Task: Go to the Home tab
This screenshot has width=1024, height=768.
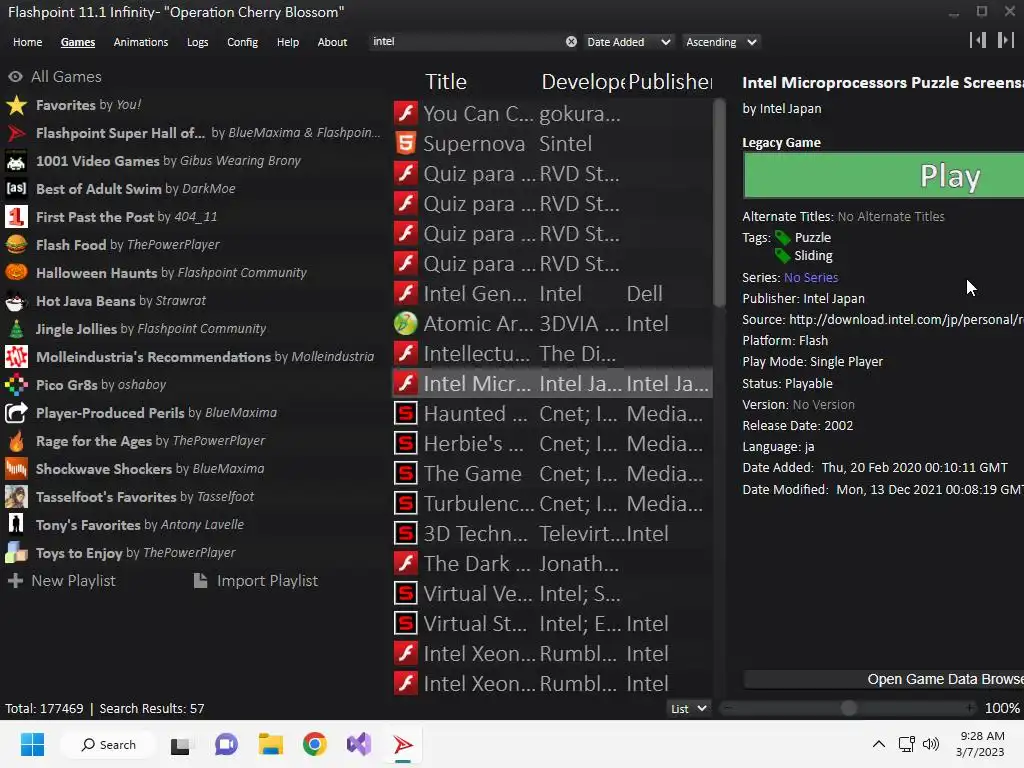Action: coord(27,42)
